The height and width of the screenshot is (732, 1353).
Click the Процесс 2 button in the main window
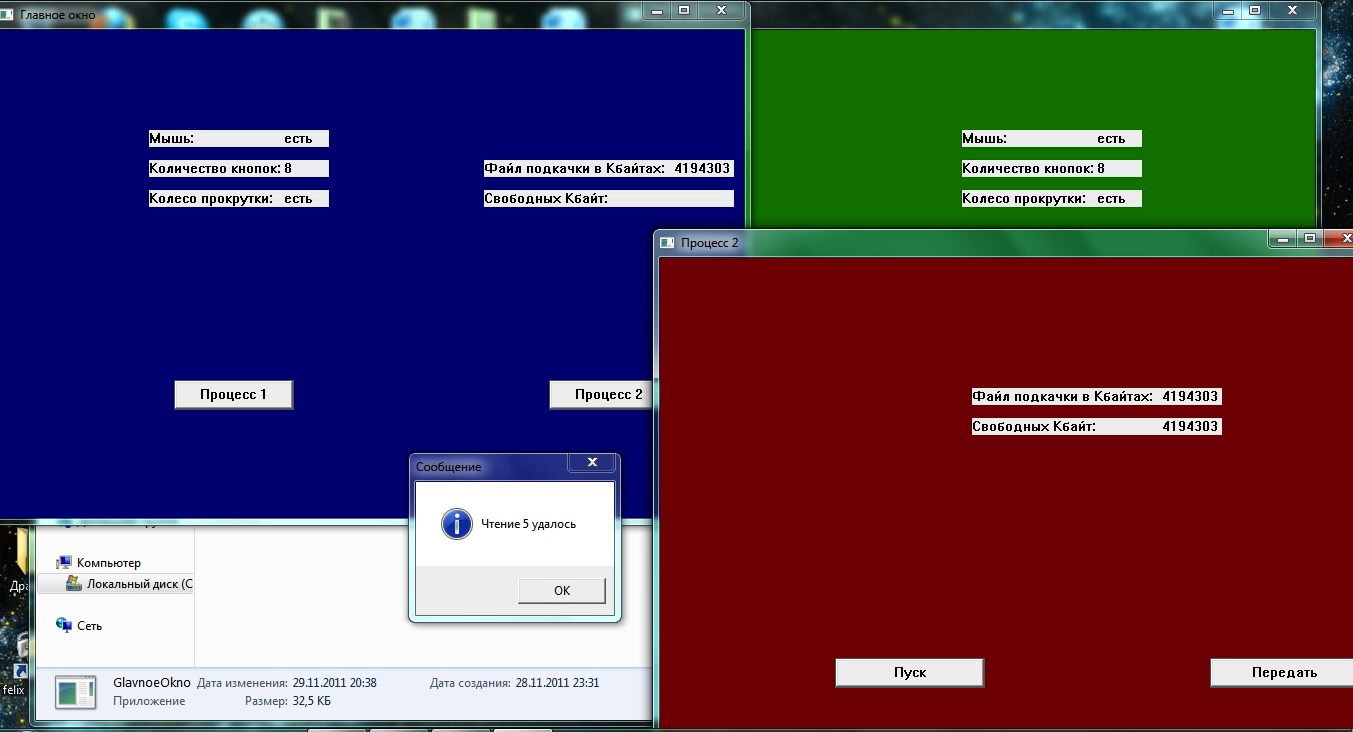(x=600, y=395)
